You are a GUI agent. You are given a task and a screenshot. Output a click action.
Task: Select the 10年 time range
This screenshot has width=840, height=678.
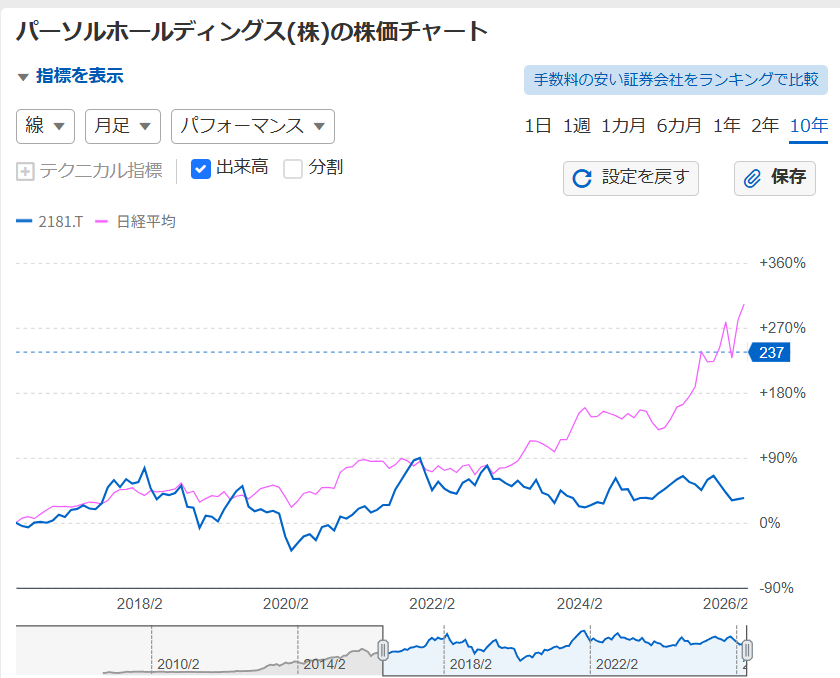[x=809, y=126]
